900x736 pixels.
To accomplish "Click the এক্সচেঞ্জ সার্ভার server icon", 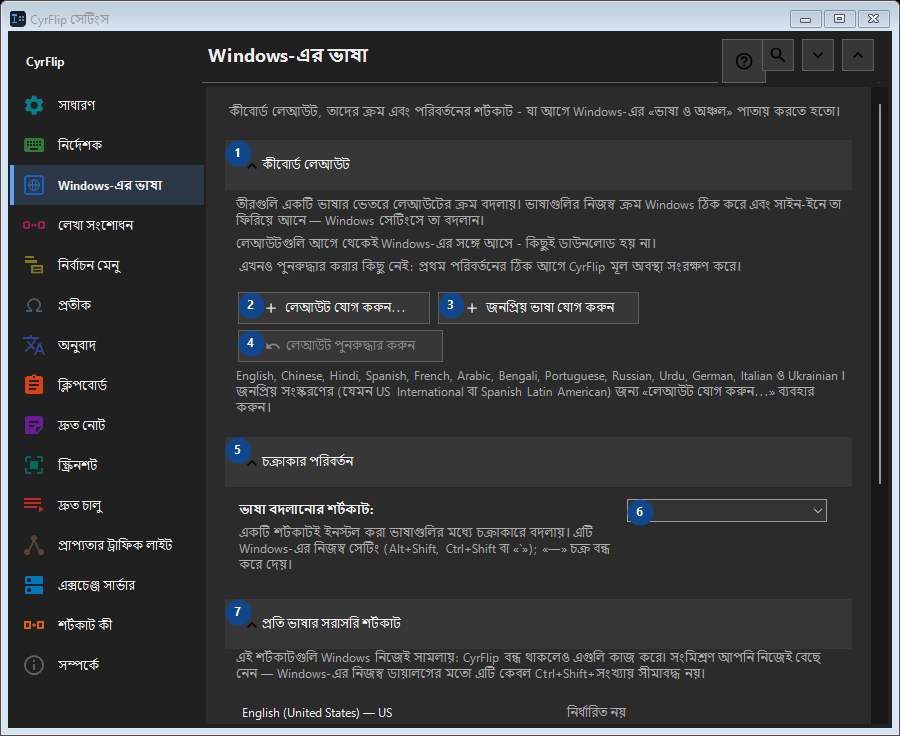I will [34, 585].
